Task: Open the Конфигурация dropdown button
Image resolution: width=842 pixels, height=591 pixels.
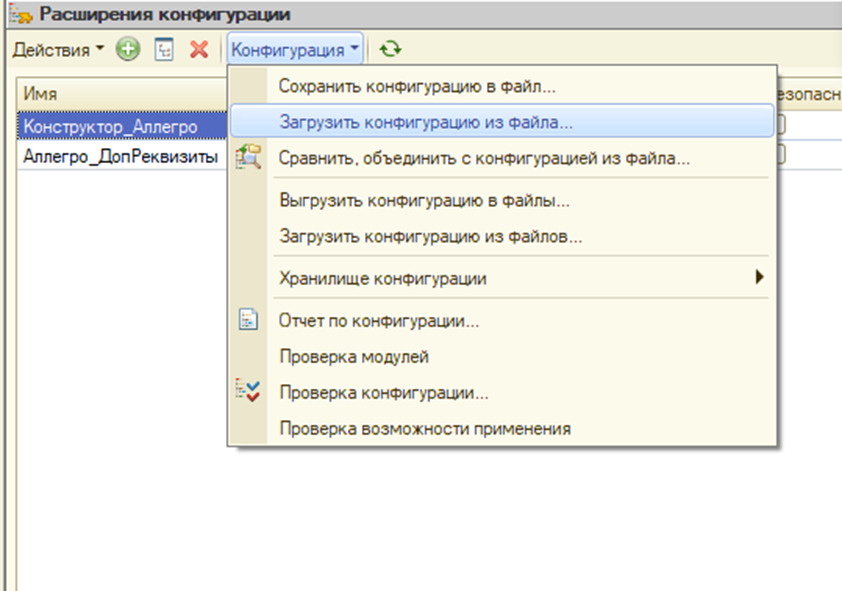Action: [x=295, y=49]
